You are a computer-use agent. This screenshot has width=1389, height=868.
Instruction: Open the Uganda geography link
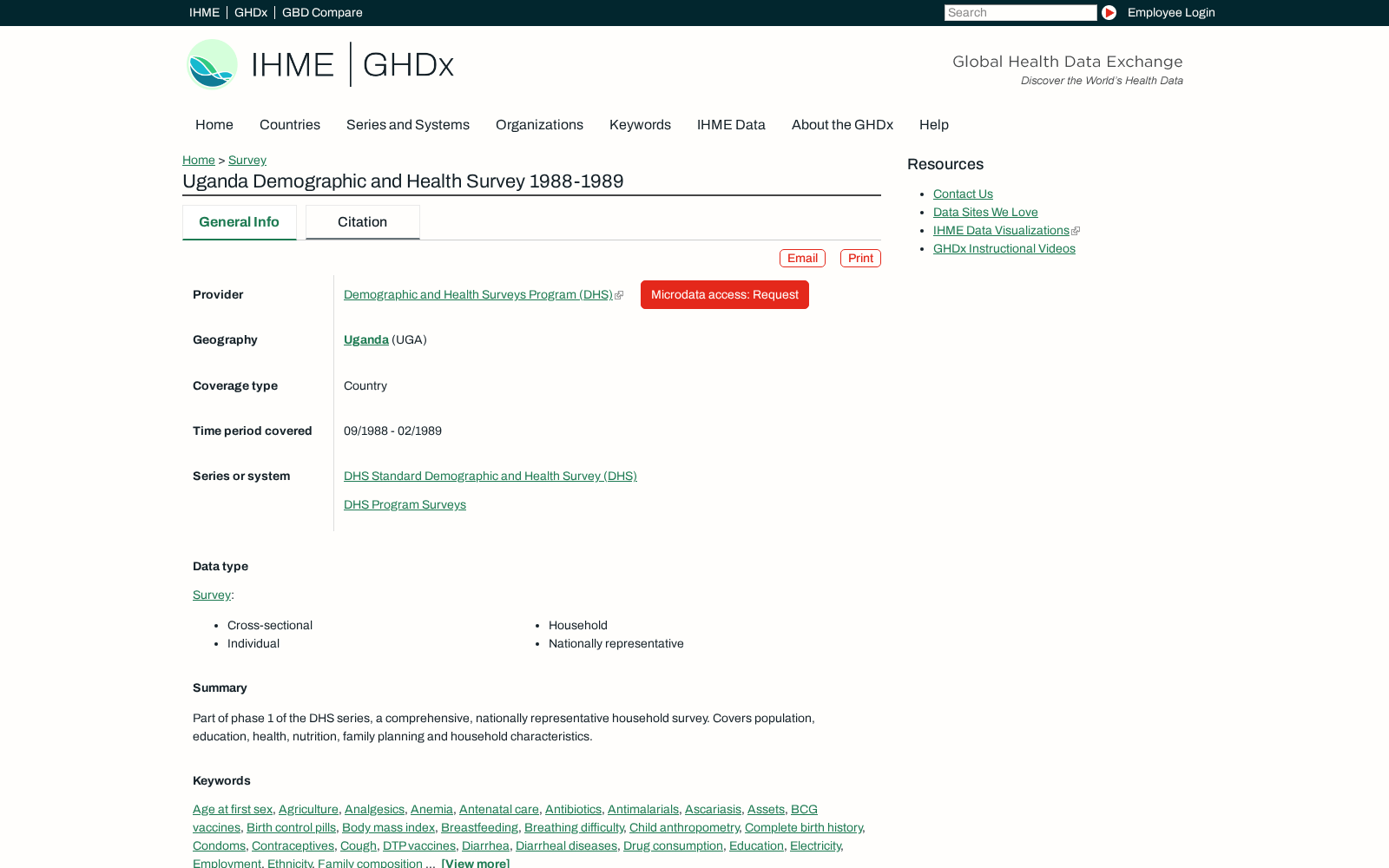click(366, 339)
